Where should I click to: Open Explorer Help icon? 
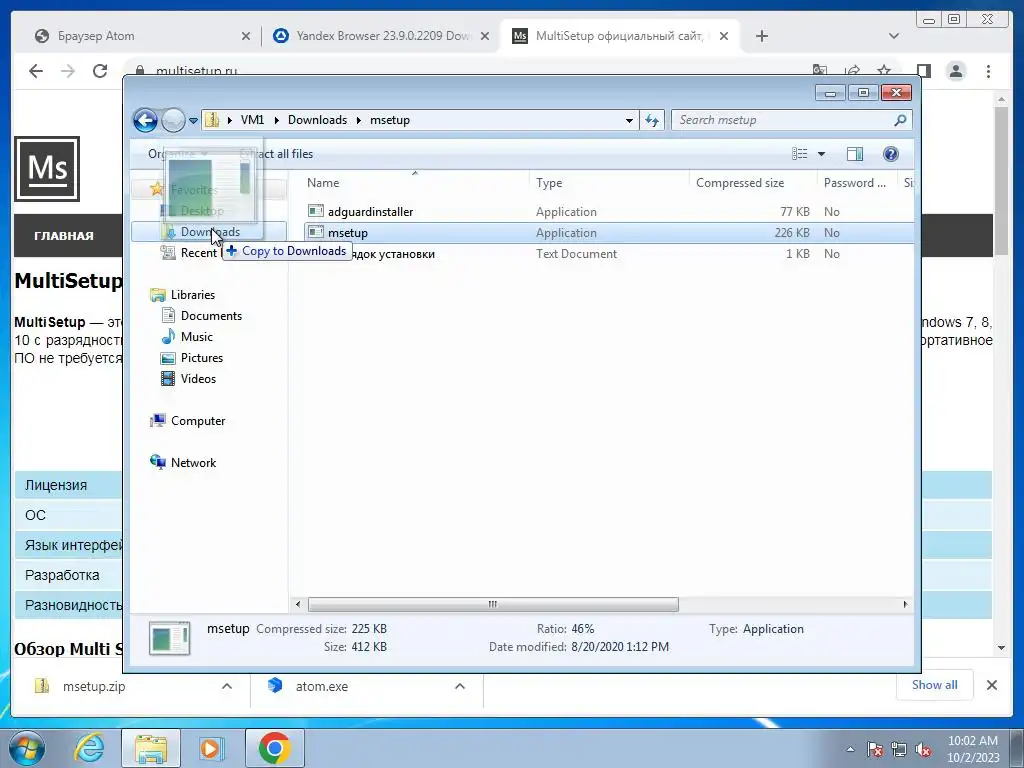tap(890, 153)
